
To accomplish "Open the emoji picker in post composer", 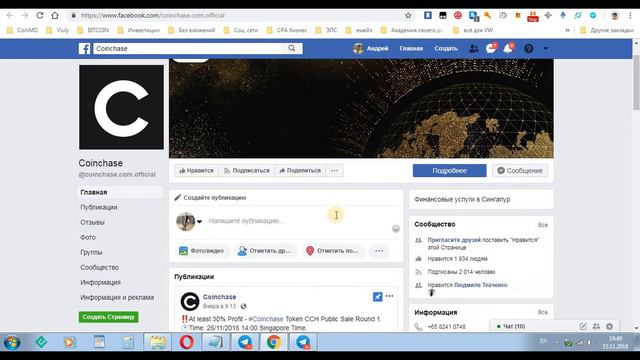I will click(x=396, y=229).
